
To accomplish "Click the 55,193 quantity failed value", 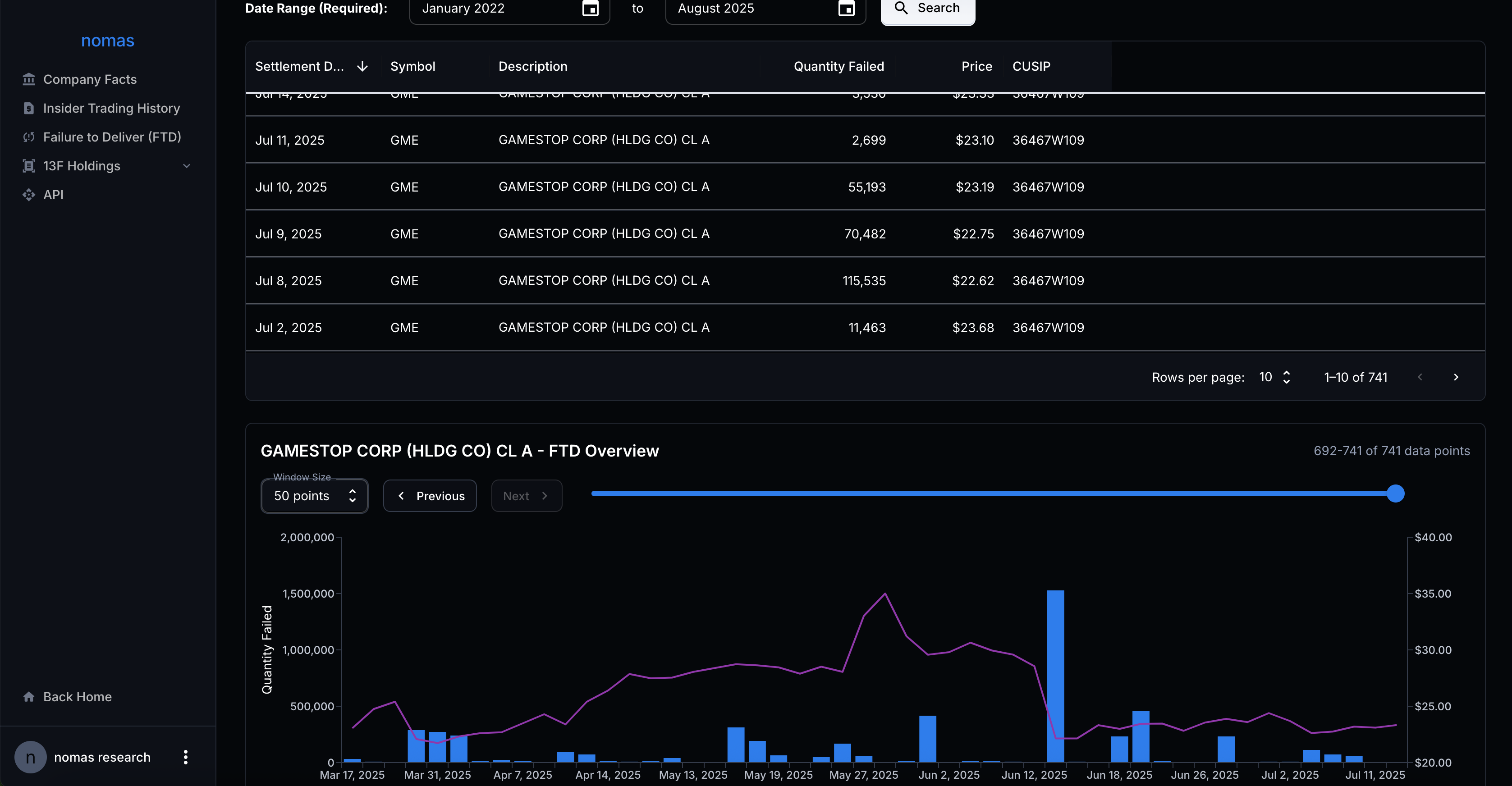I will (867, 187).
